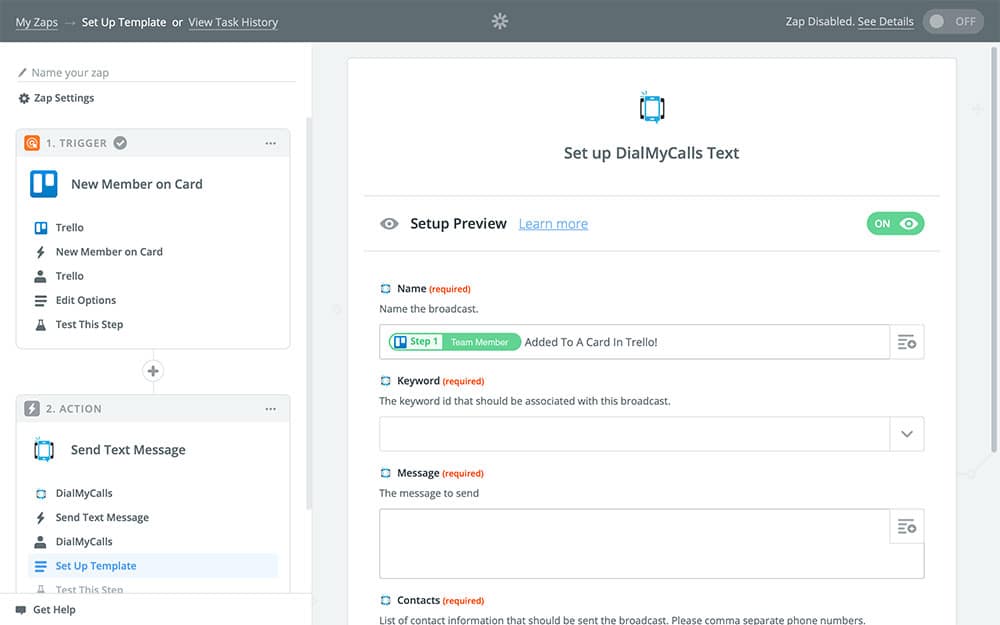Click the Zapier loading logo in the header
The width and height of the screenshot is (1000, 625).
[x=500, y=21]
